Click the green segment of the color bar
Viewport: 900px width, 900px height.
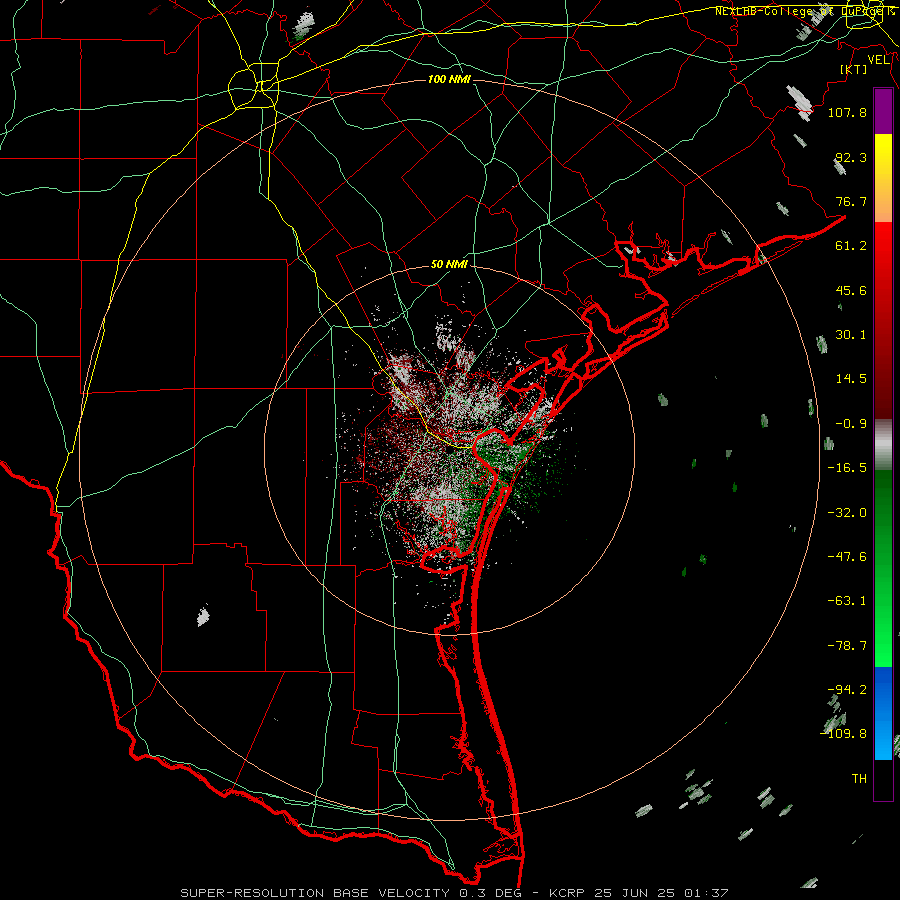883,568
